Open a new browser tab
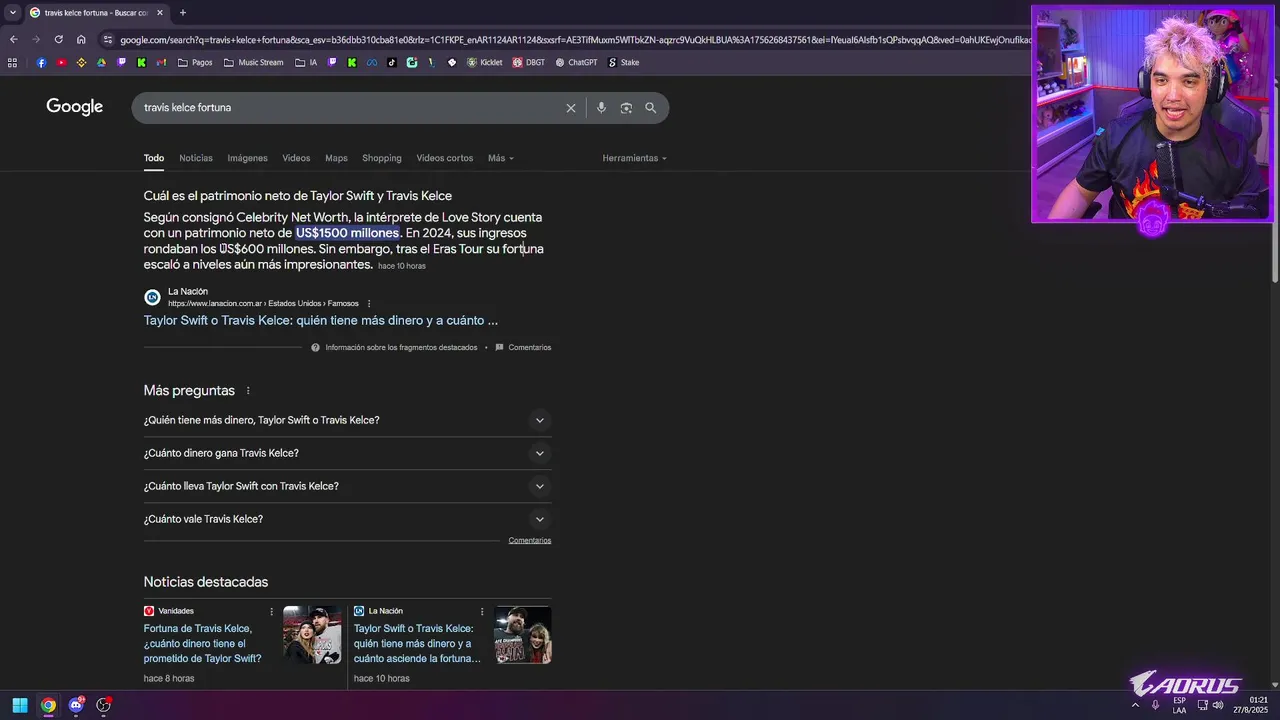The height and width of the screenshot is (720, 1280). click(182, 13)
